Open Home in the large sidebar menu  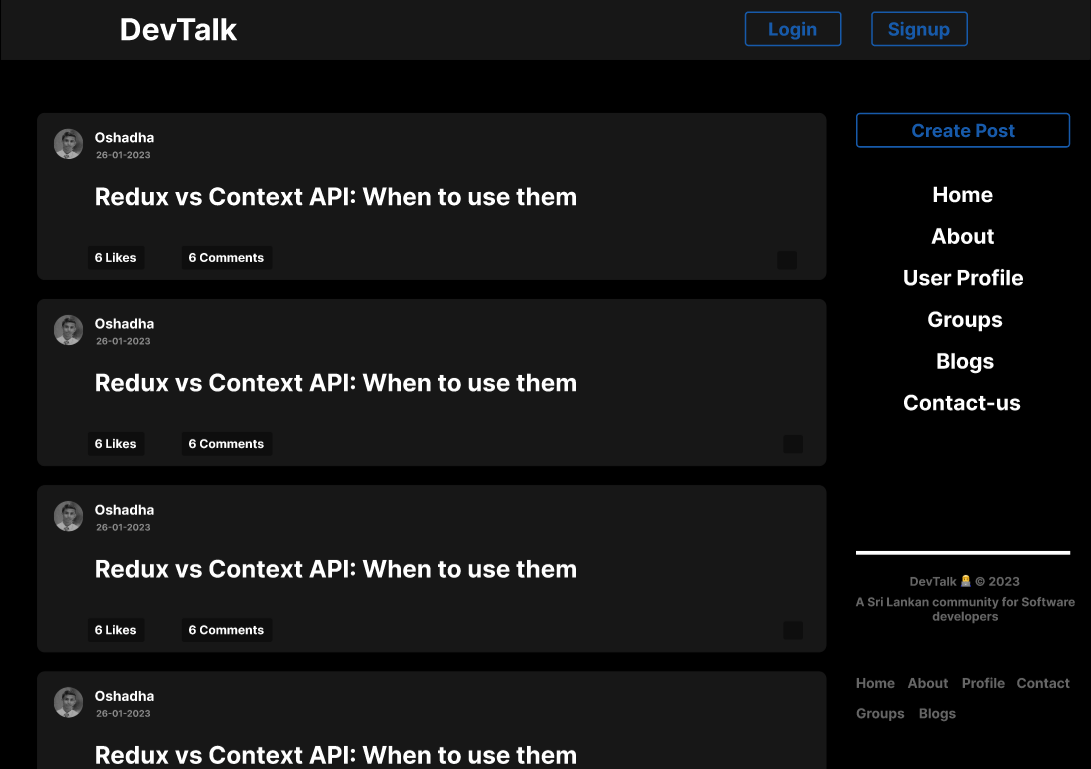(962, 195)
